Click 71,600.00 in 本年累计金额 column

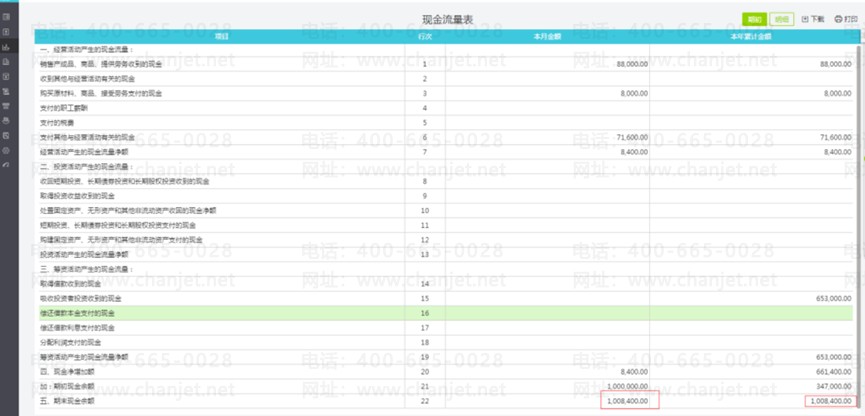836,137
